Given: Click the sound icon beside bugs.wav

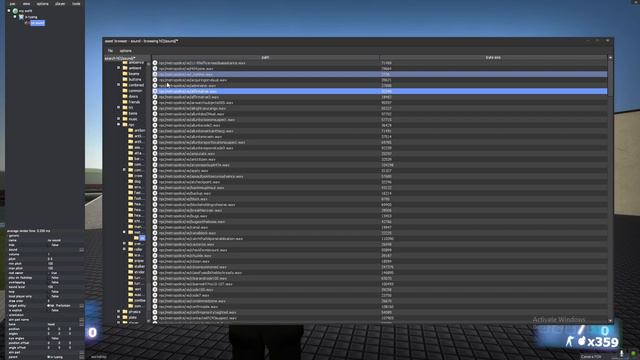Looking at the screenshot, I should (155, 216).
